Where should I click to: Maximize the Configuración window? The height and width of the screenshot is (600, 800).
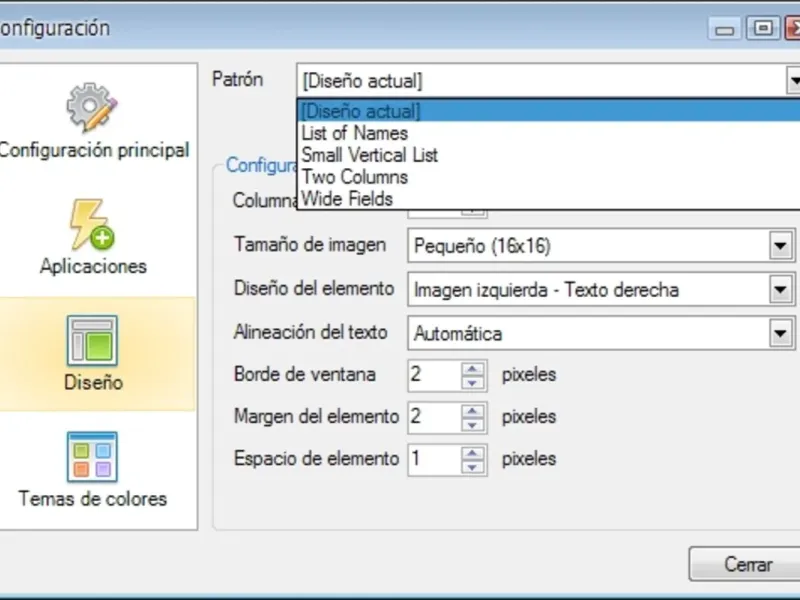pyautogui.click(x=763, y=28)
